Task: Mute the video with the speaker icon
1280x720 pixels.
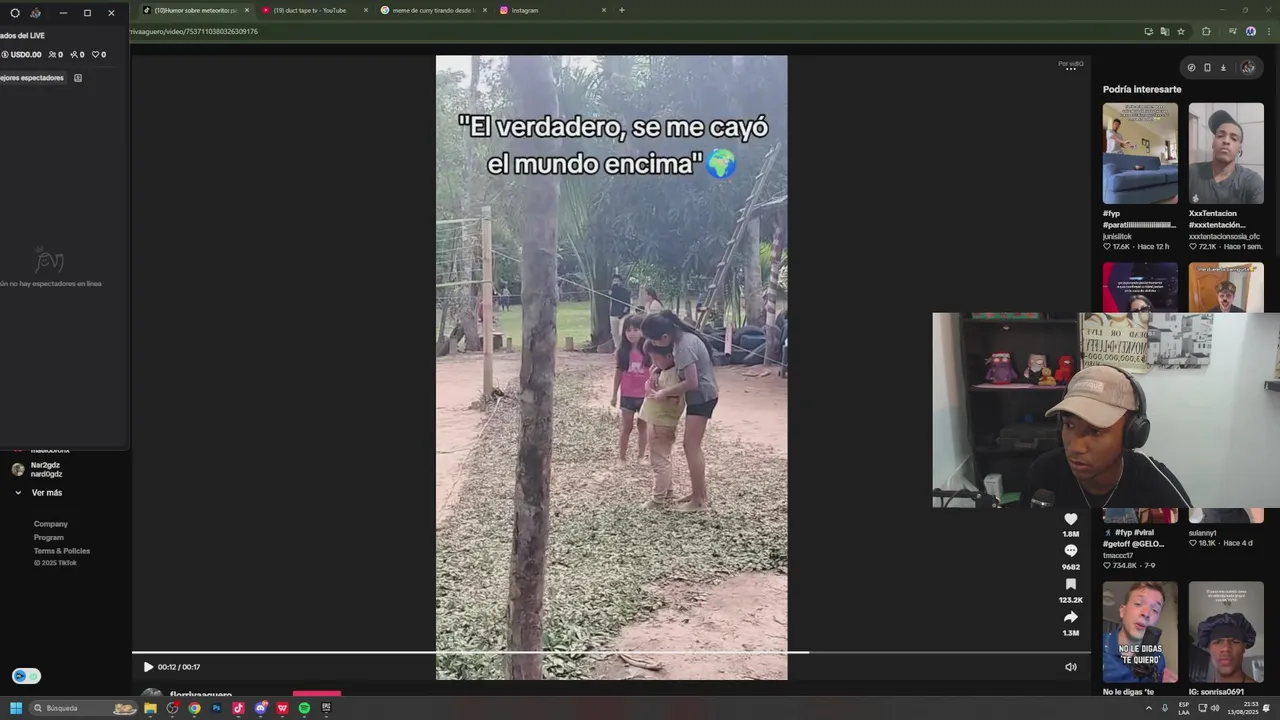Action: point(1071,667)
